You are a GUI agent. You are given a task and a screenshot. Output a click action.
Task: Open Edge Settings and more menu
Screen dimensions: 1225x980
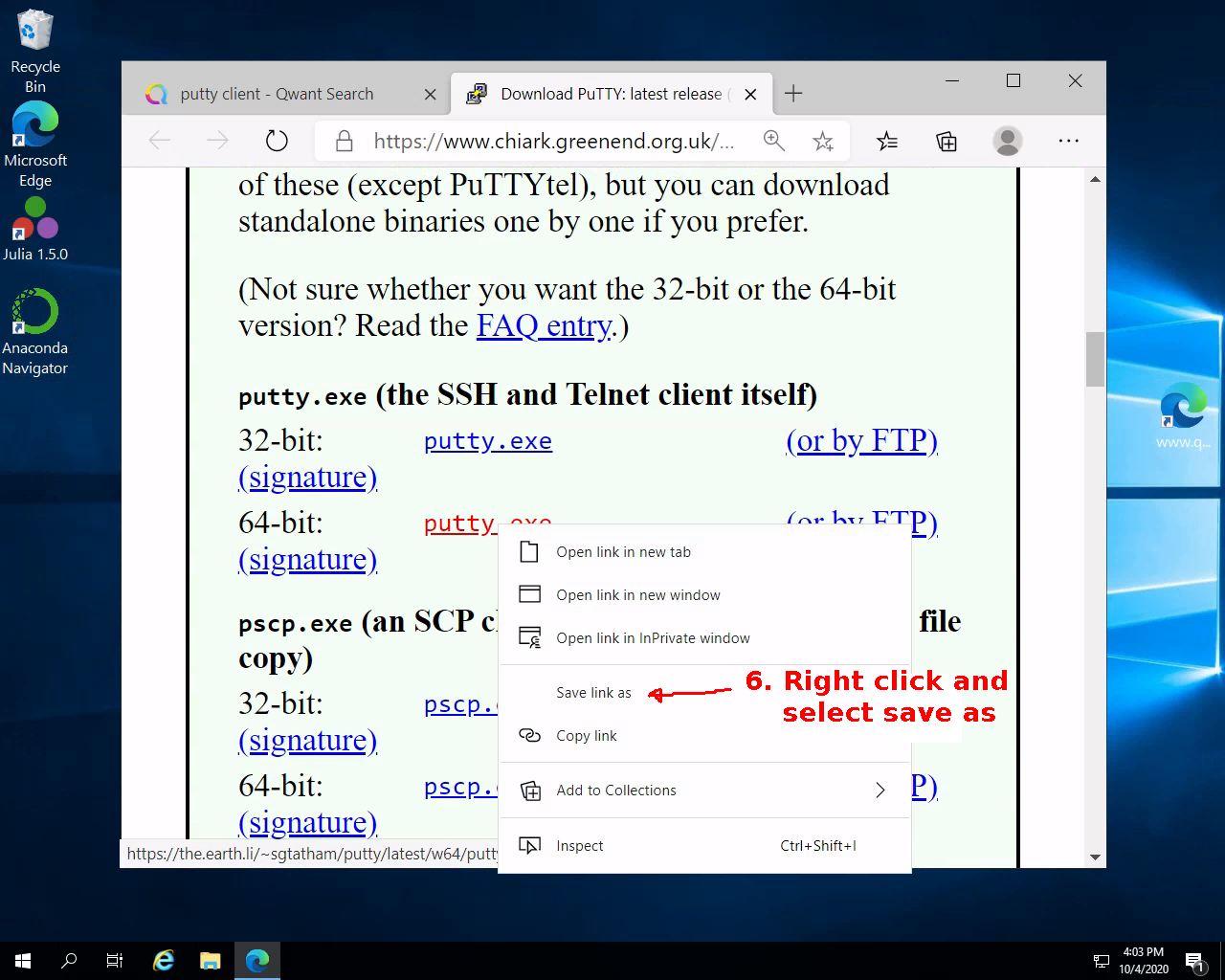(1069, 142)
